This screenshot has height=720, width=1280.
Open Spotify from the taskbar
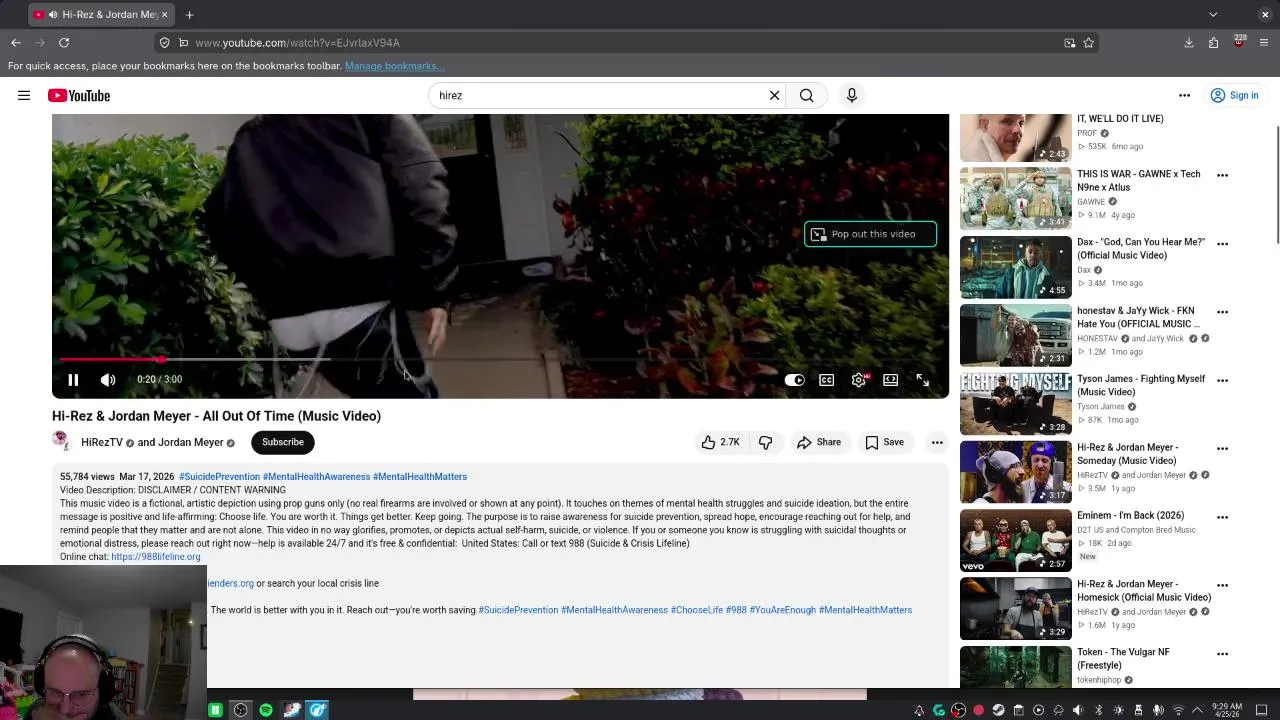(266, 710)
